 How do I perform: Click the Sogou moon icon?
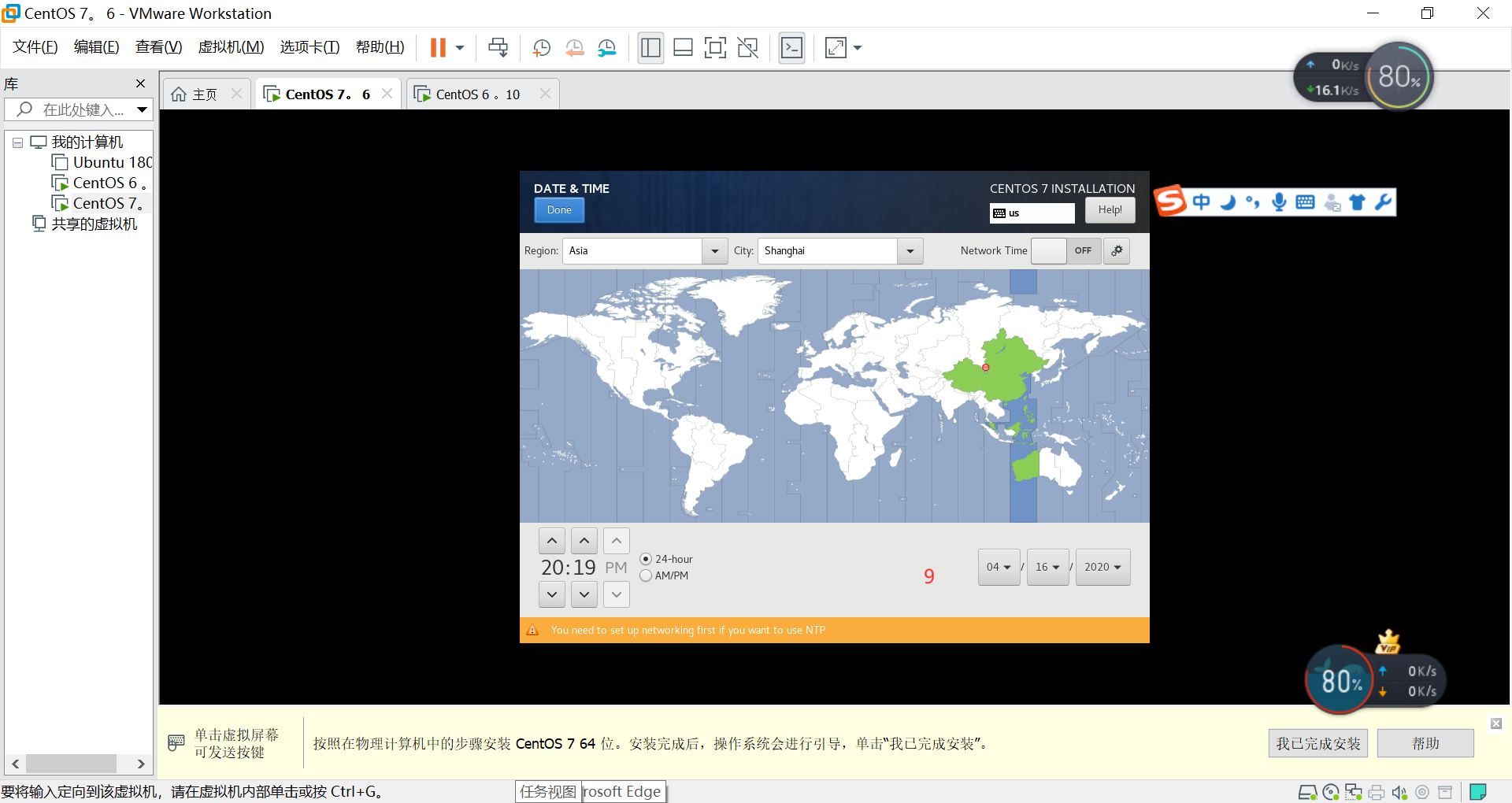(x=1228, y=202)
